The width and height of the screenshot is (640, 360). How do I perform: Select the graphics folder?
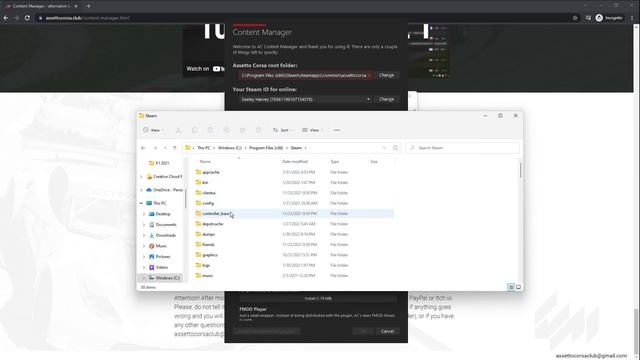[210, 255]
